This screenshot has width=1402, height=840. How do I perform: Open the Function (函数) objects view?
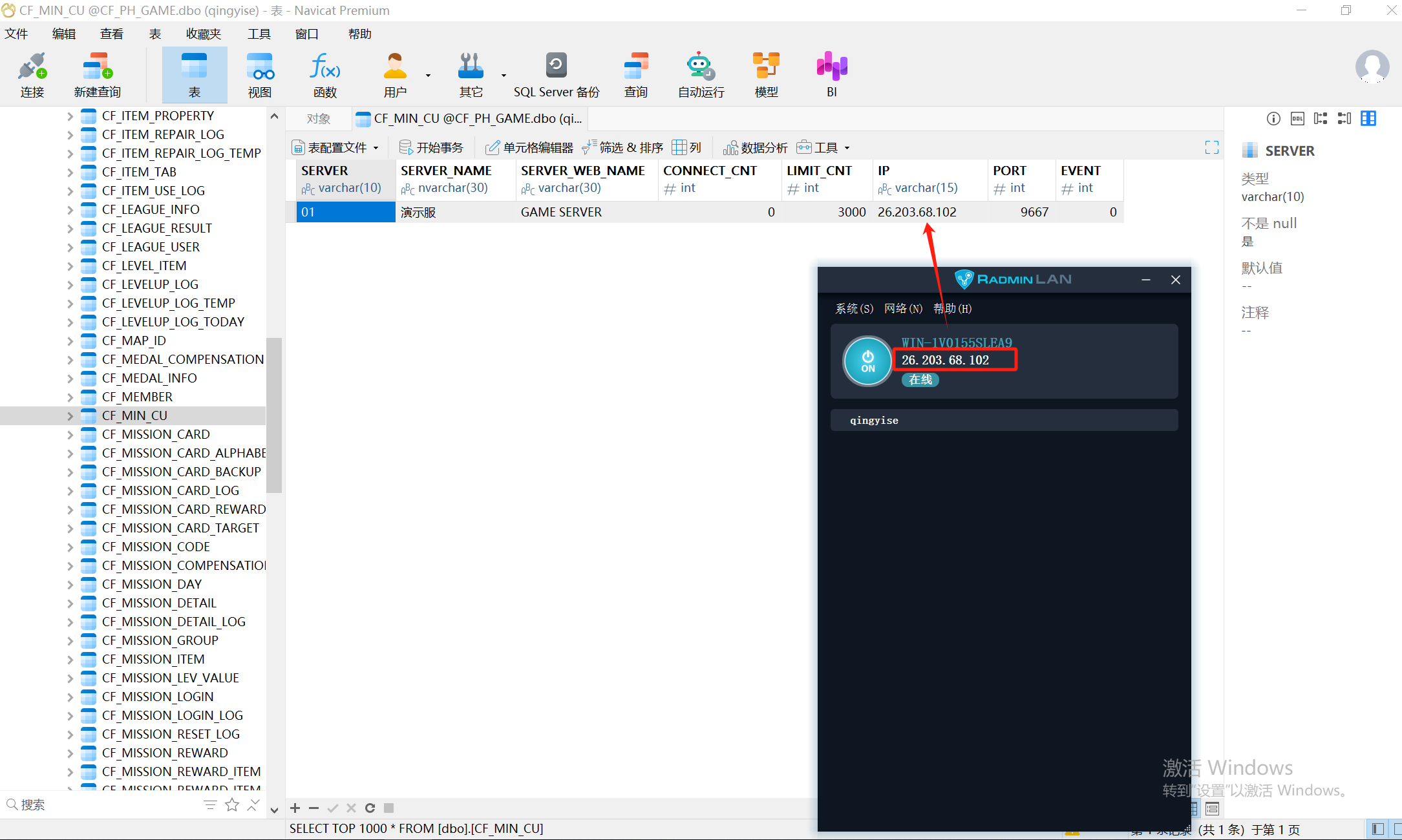coord(324,75)
